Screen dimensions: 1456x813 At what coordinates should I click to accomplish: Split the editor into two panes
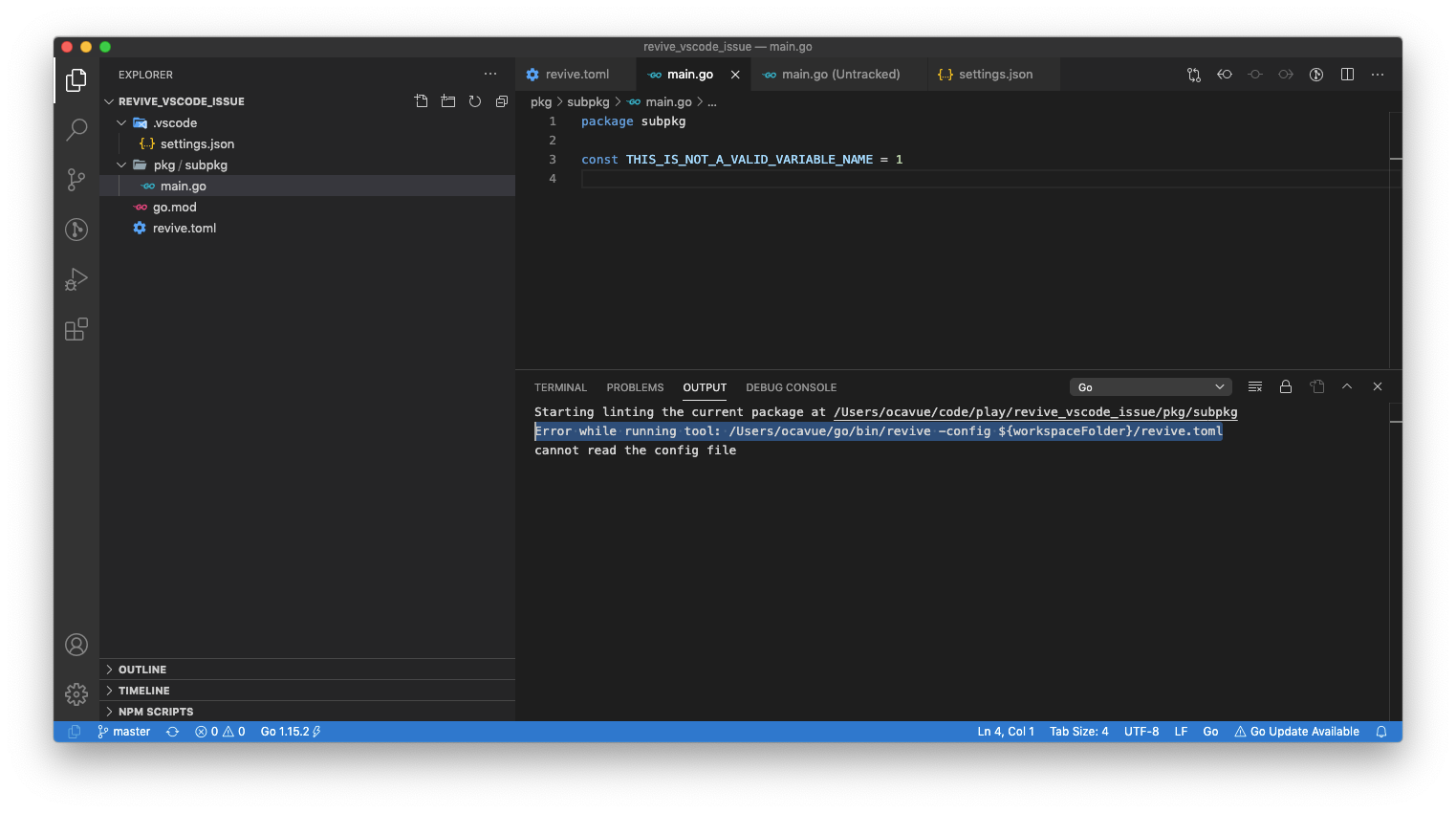point(1347,74)
